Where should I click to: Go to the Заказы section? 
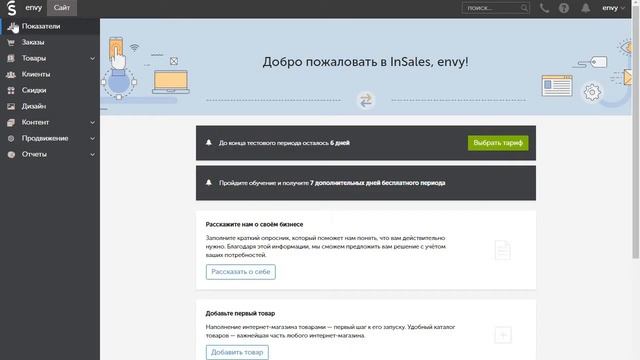click(x=50, y=42)
